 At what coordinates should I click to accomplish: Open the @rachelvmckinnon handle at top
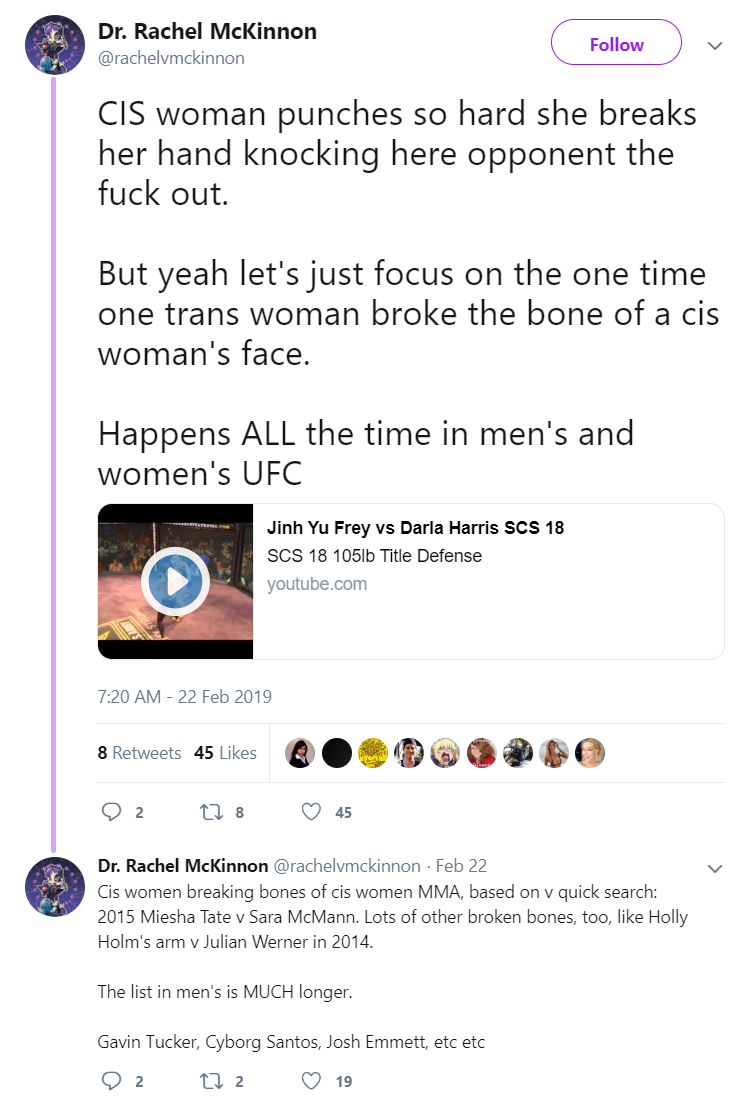(171, 58)
